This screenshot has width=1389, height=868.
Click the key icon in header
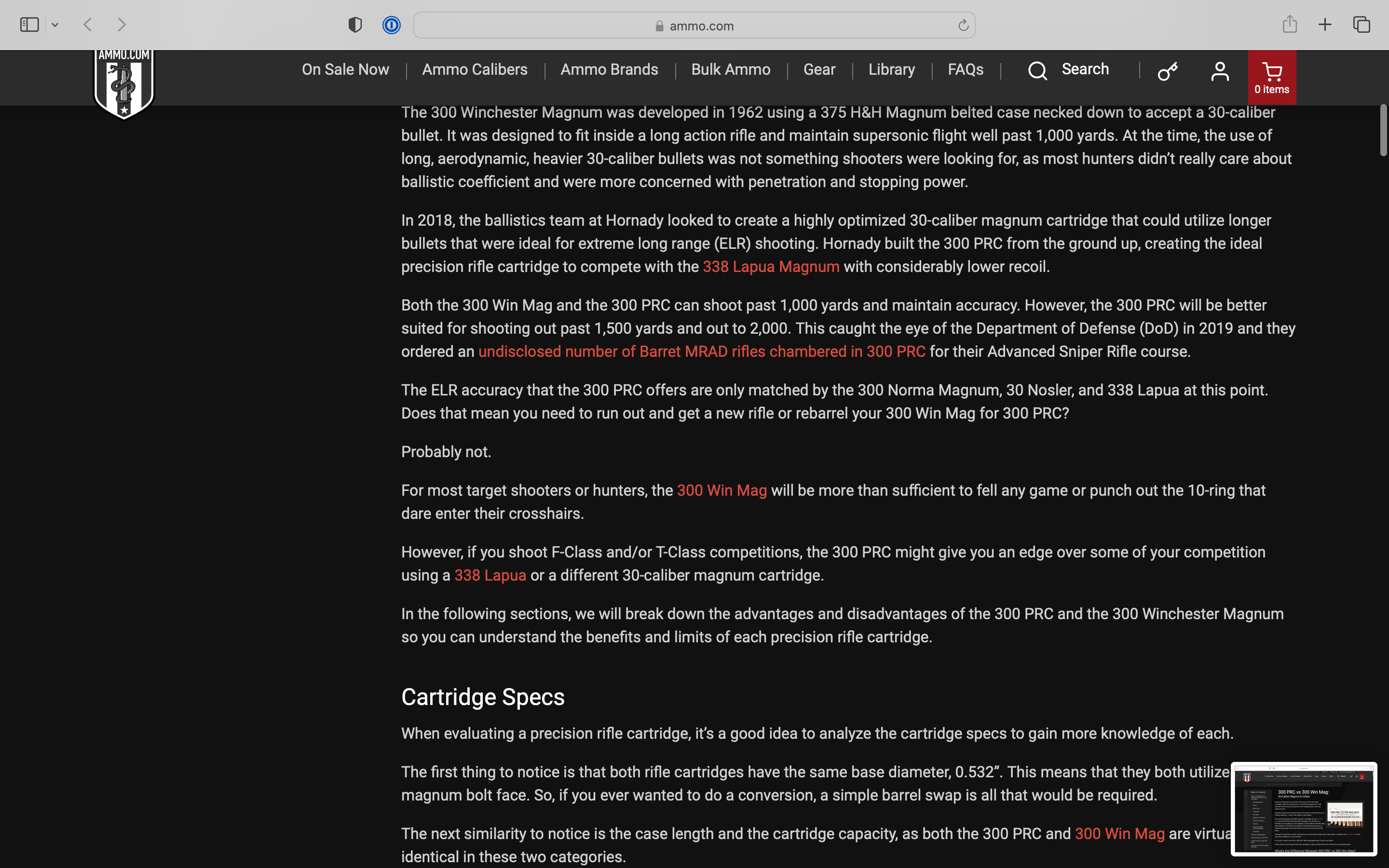tap(1168, 71)
